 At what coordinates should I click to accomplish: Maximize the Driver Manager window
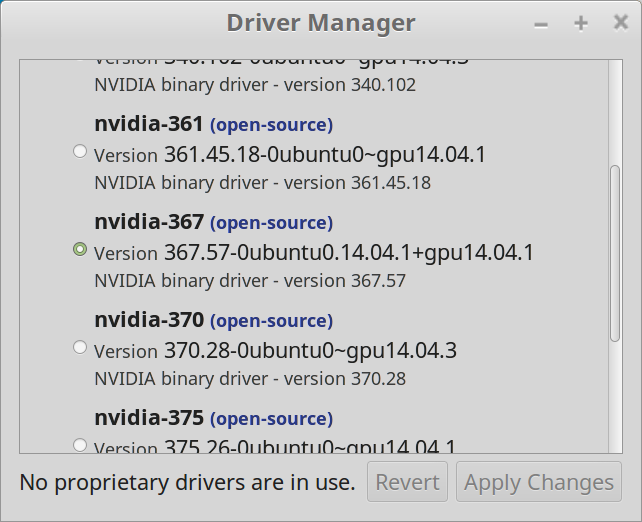point(580,23)
